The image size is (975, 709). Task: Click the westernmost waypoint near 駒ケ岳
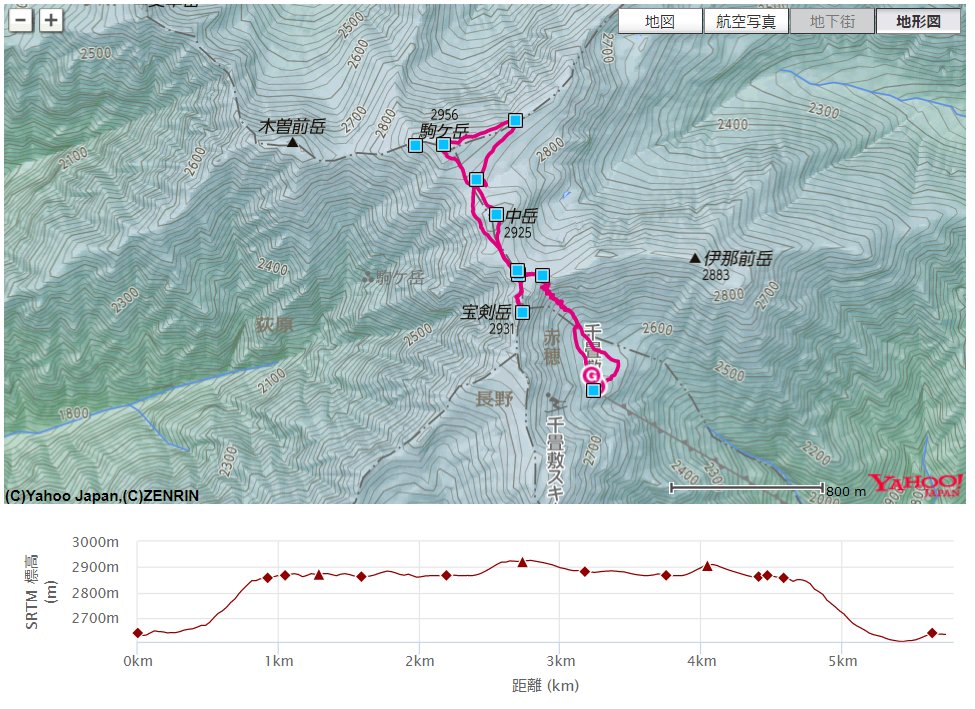[416, 145]
